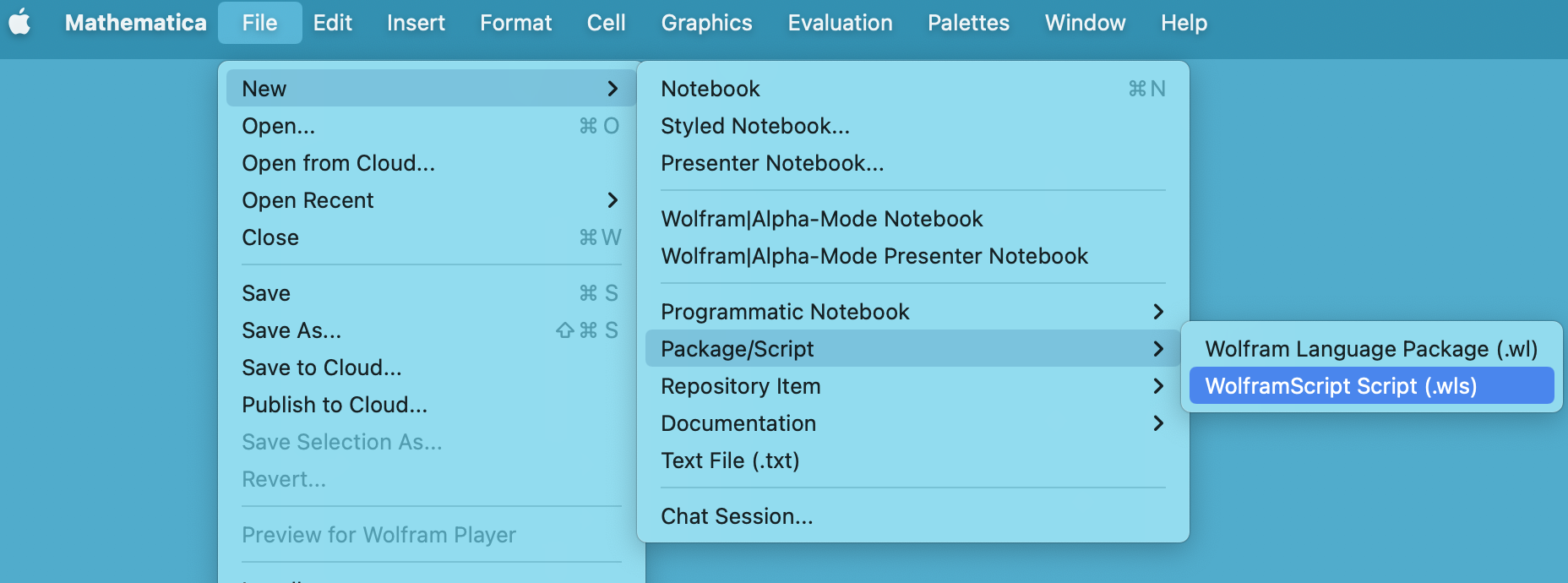Viewport: 1568px width, 583px height.
Task: Create a new Text File (.txt)
Action: (912, 460)
